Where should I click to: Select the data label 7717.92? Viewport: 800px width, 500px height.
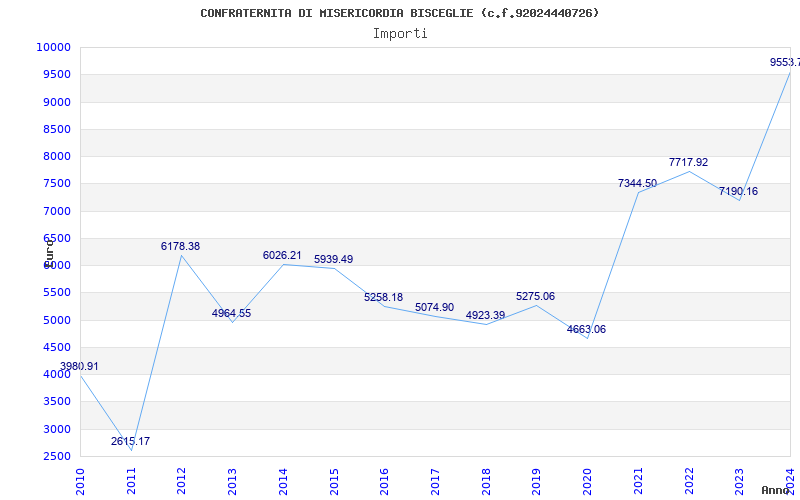click(688, 162)
